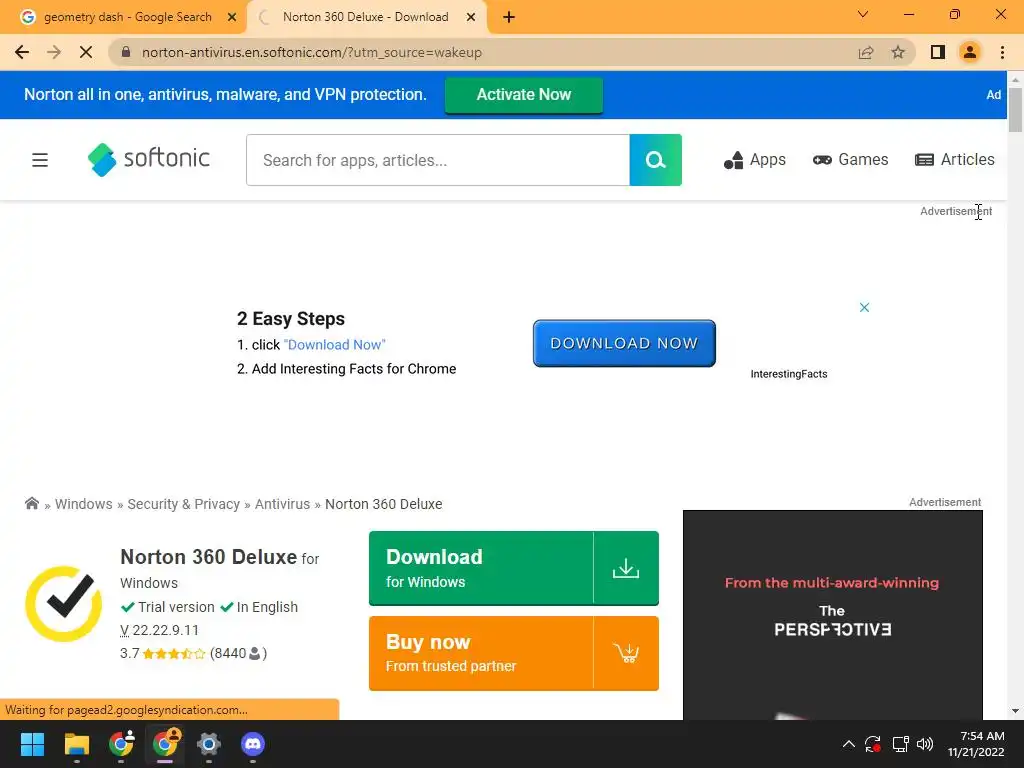Image resolution: width=1024 pixels, height=768 pixels.
Task: Click The Perspective advertisement
Action: [x=833, y=615]
